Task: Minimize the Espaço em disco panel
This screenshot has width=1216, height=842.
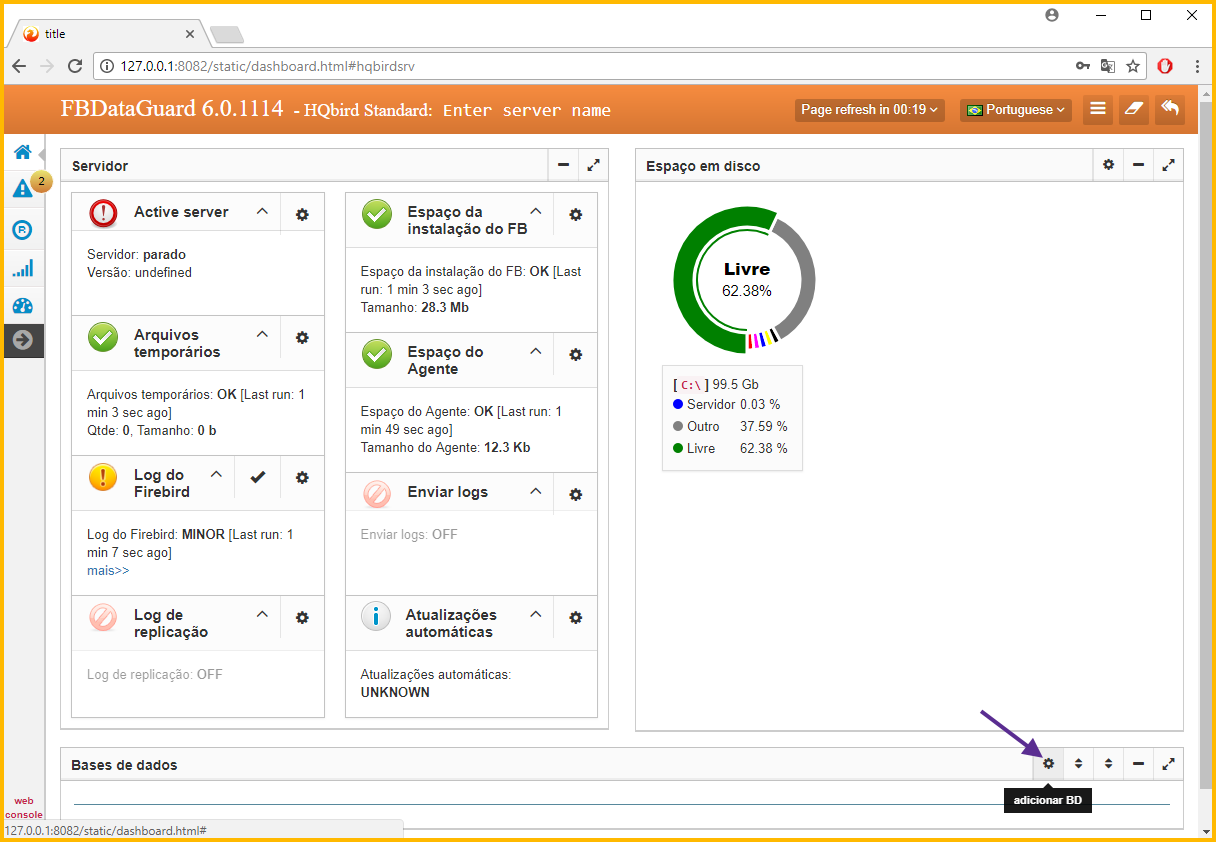Action: tap(1138, 165)
